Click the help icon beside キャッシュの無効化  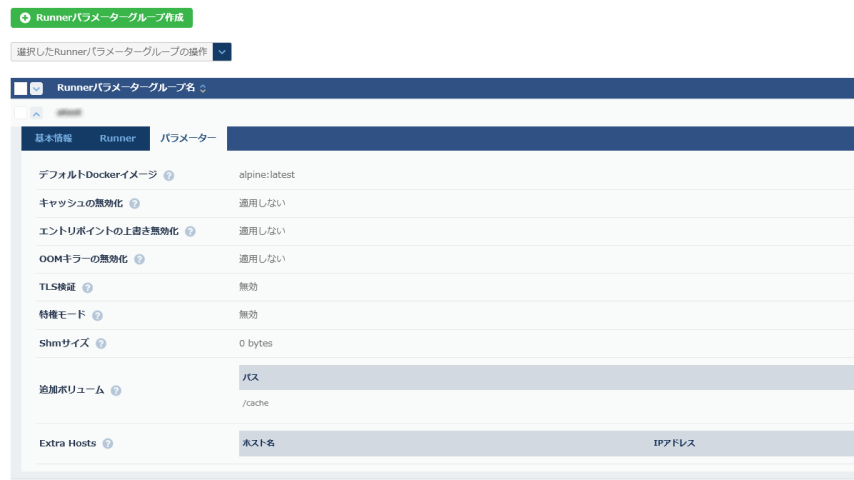pyautogui.click(x=135, y=203)
